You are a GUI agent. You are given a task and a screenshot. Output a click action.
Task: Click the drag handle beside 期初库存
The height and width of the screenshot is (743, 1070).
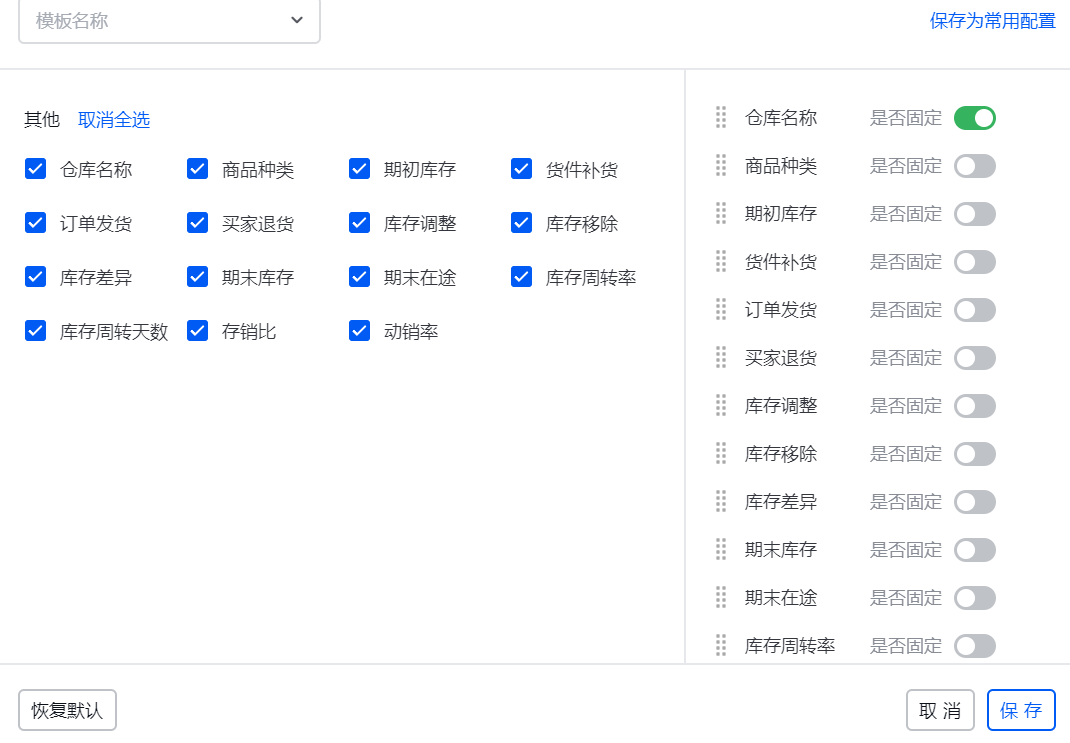[720, 214]
